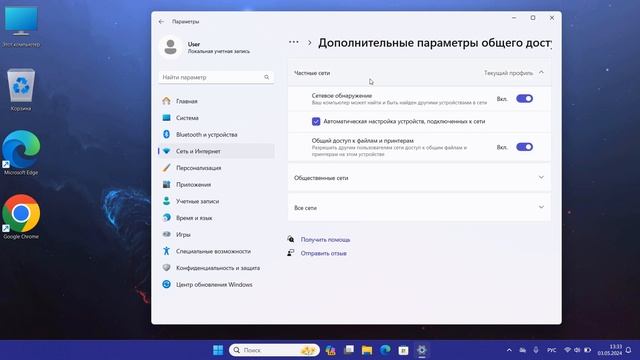Image resolution: width=640 pixels, height=360 pixels.
Task: Click the search magnifier in Settings
Action: 267,77
